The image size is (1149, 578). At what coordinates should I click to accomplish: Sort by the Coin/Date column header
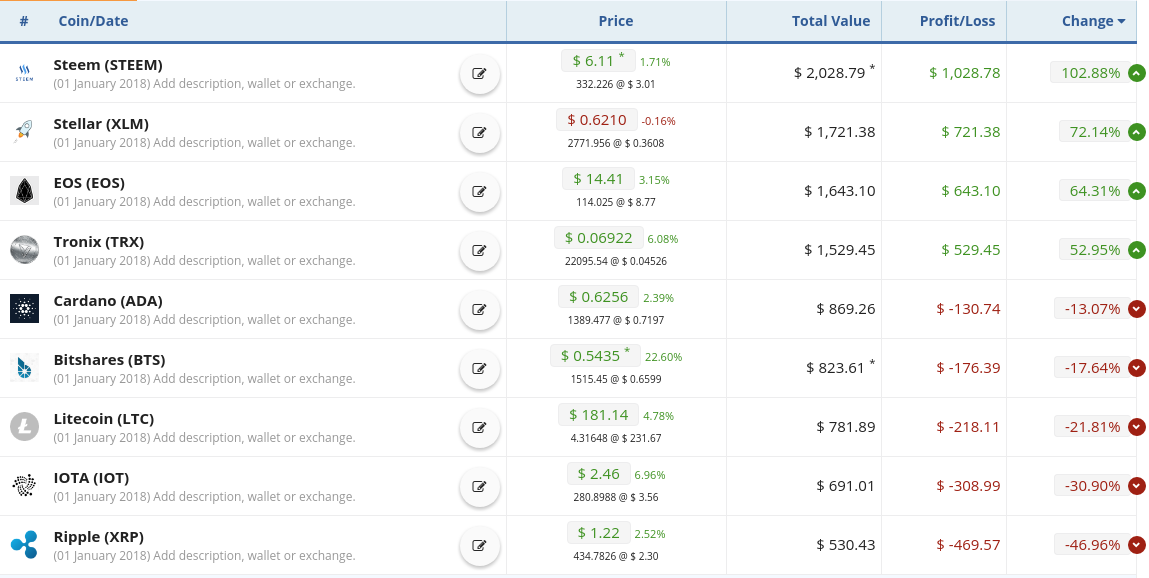click(x=93, y=21)
